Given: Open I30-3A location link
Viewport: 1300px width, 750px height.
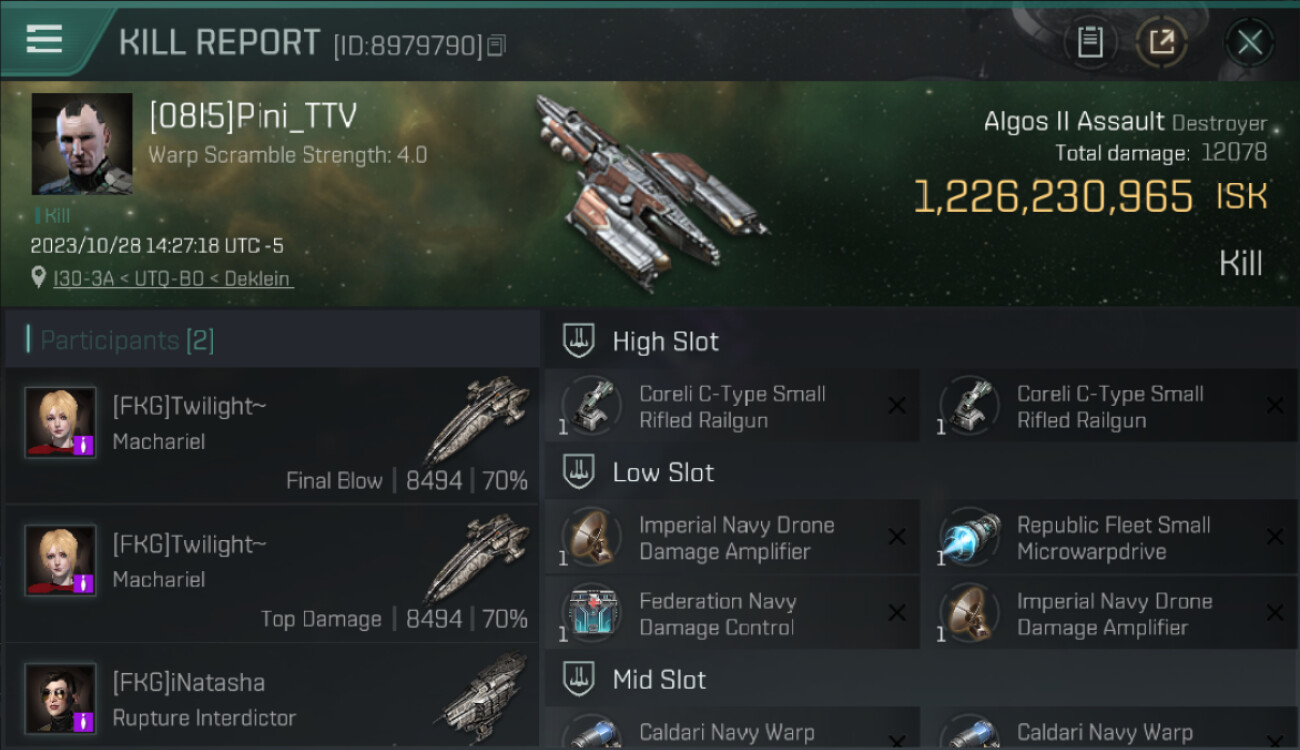Looking at the screenshot, I should pyautogui.click(x=173, y=278).
